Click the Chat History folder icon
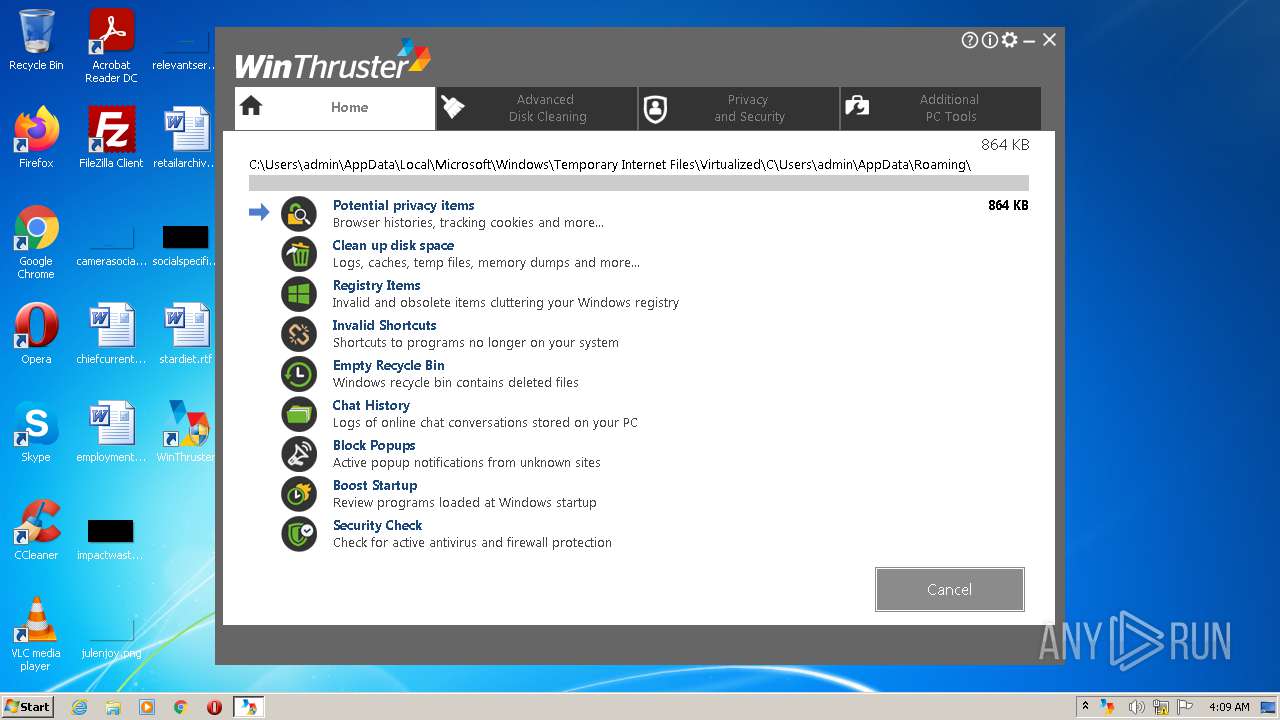The width and height of the screenshot is (1280, 720). [x=299, y=413]
